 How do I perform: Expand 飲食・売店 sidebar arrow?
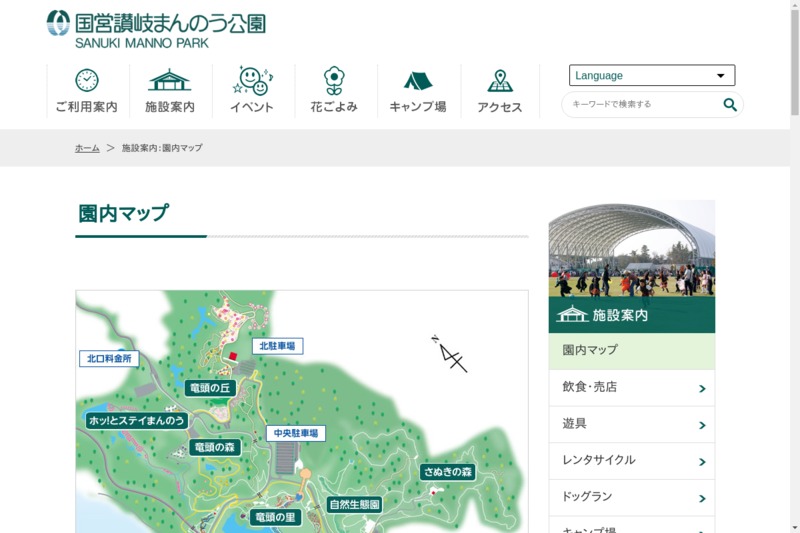(x=702, y=388)
